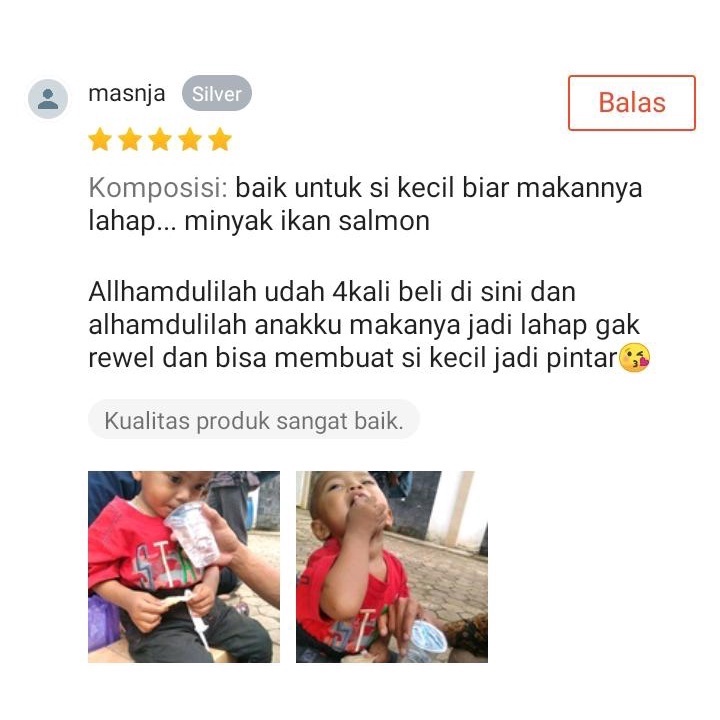Viewport: 720px width, 720px height.
Task: Open the photo of child looking upward
Action: pos(392,567)
